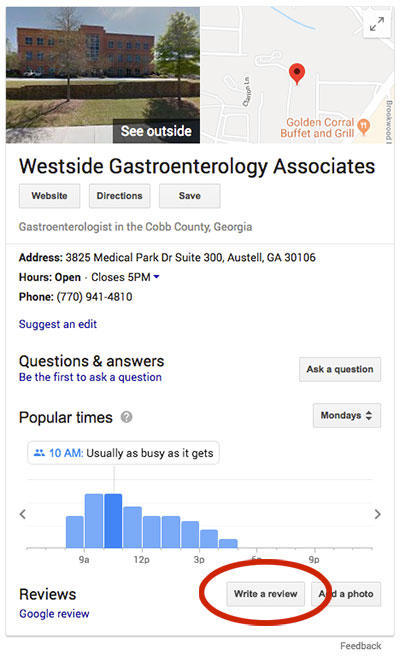Click Be the first to ask a question
400x656 pixels.
click(x=90, y=377)
